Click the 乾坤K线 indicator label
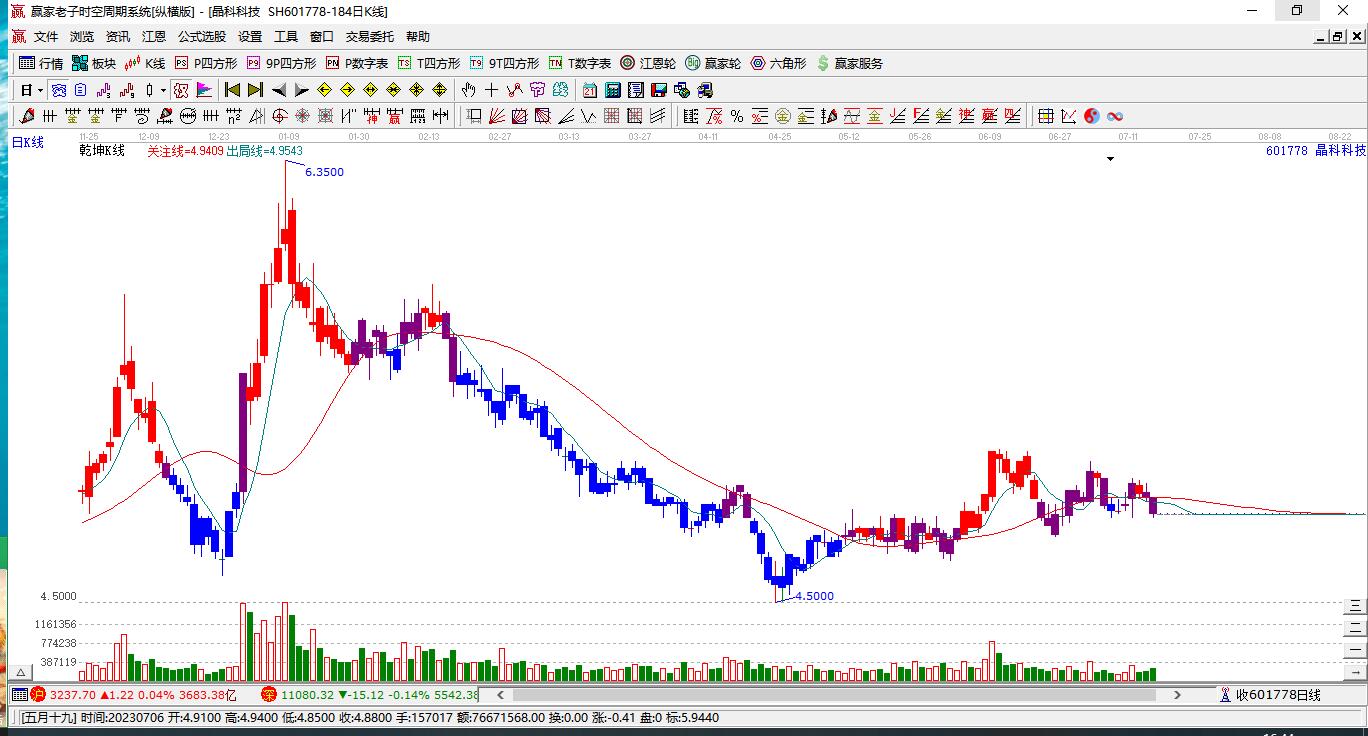Screen dimensions: 1368x736 pos(102,151)
